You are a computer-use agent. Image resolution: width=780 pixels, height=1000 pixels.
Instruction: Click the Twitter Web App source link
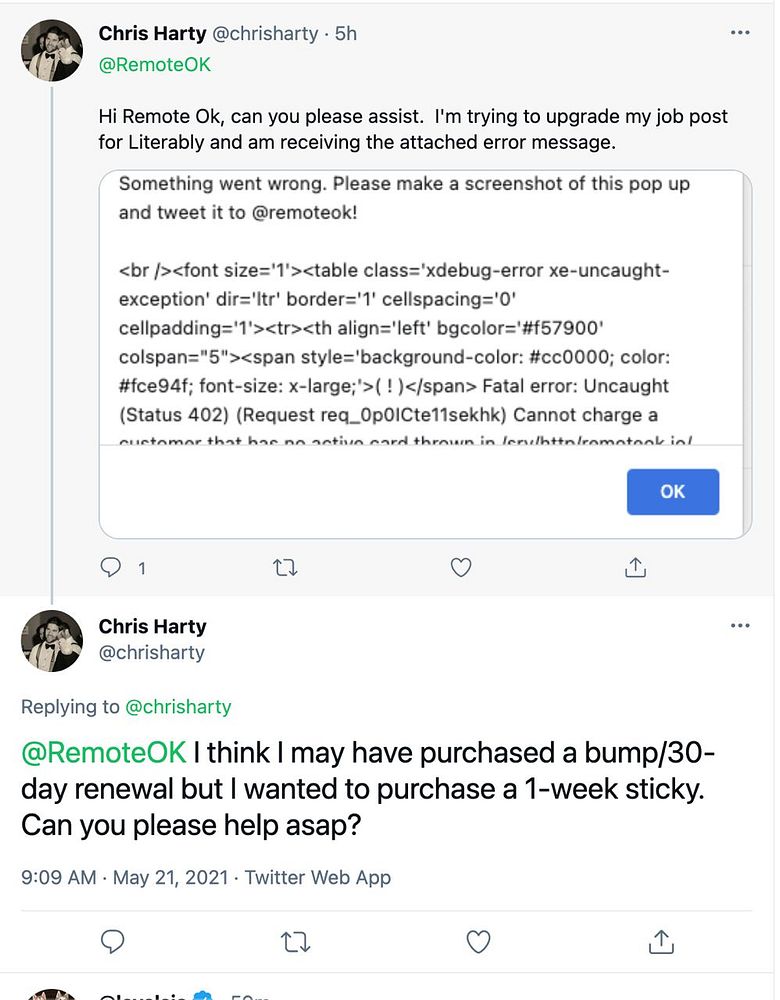pos(318,878)
